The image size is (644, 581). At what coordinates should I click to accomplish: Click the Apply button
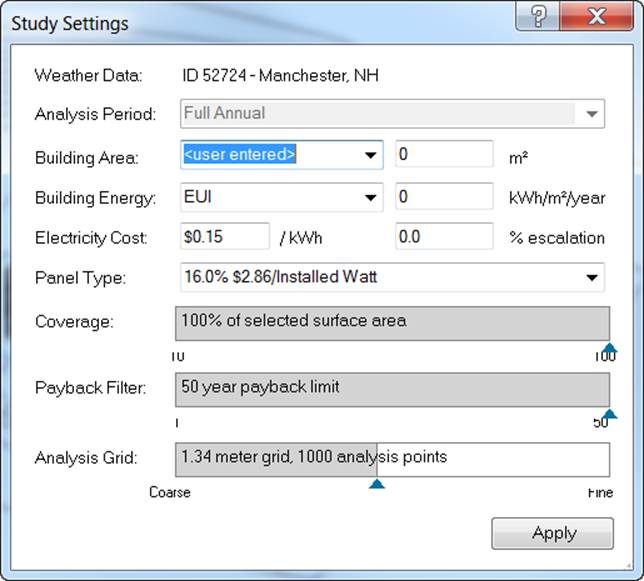tap(553, 533)
